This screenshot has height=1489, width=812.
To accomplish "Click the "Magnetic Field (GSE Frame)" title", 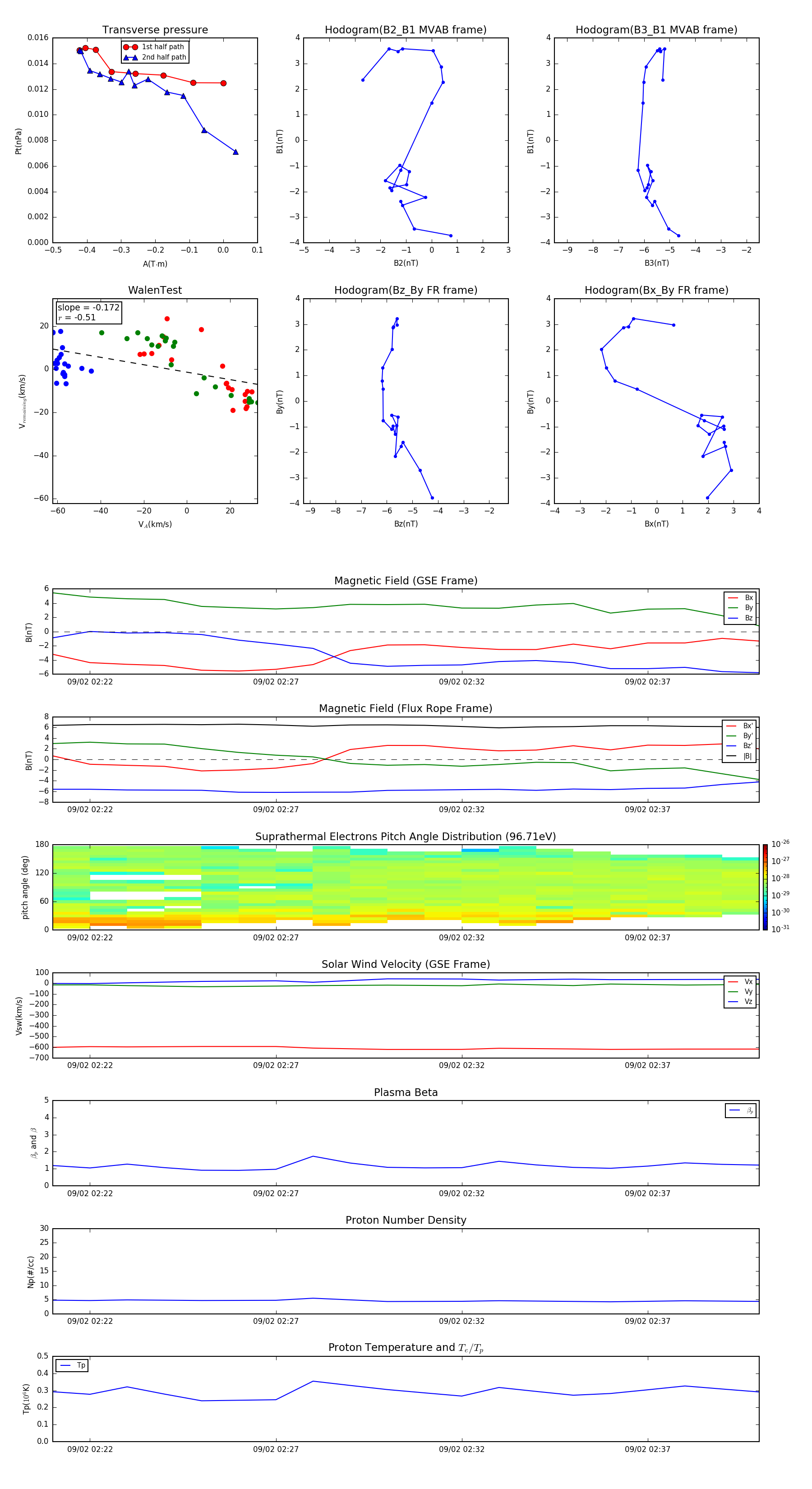I will [406, 581].
